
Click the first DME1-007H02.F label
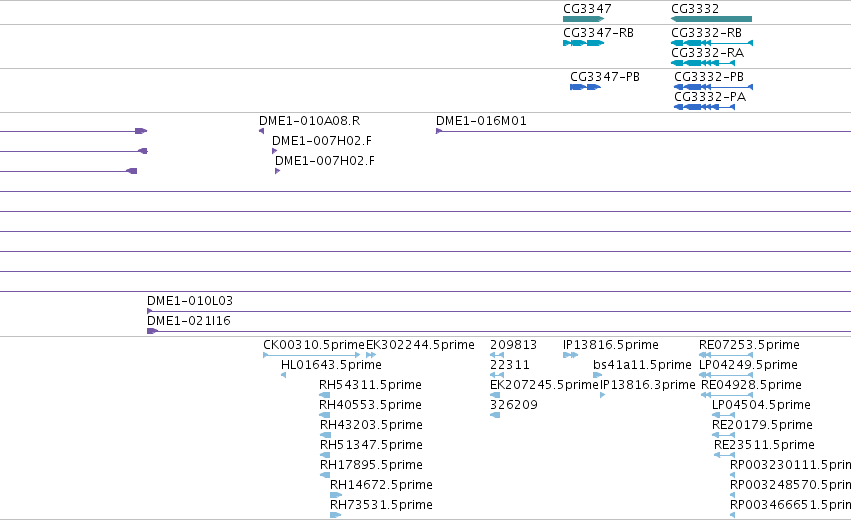tap(322, 141)
